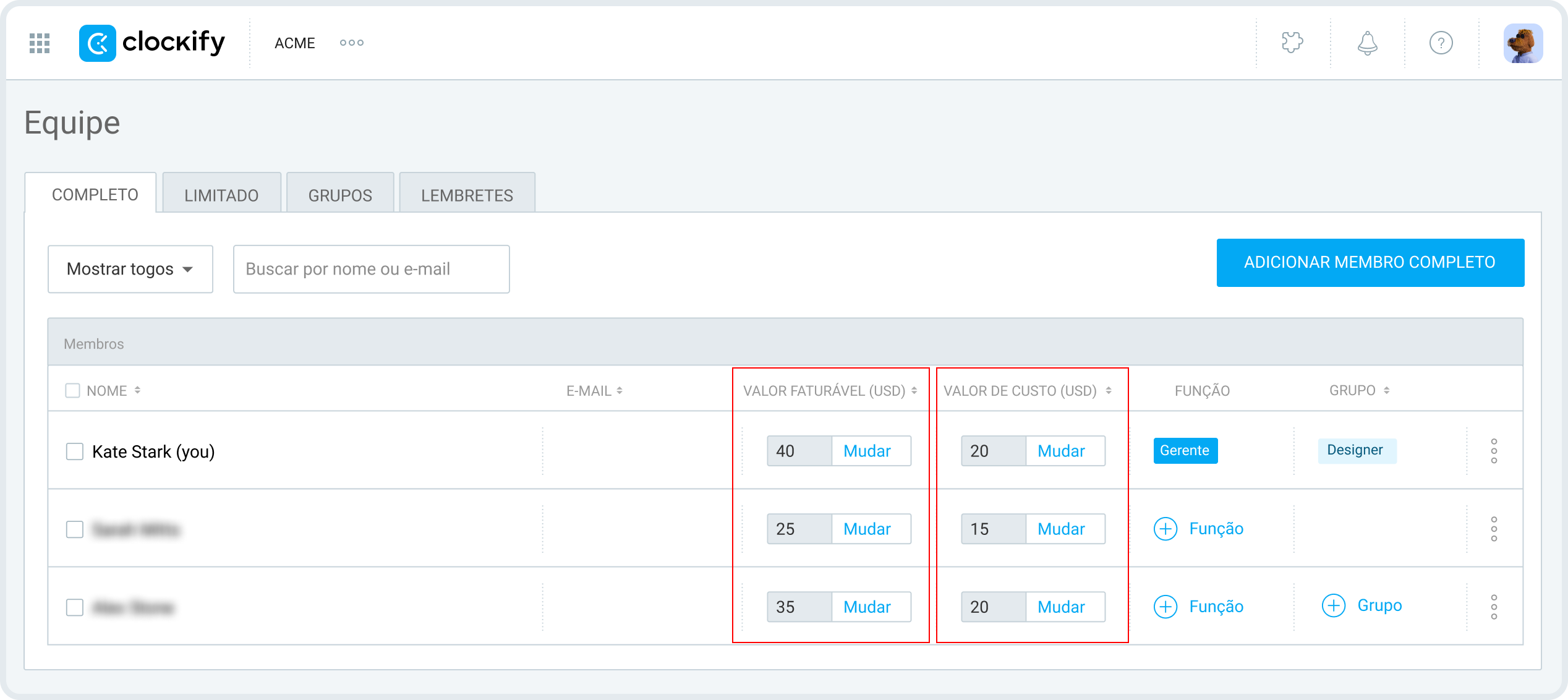Open the user profile avatar
This screenshot has width=1568, height=700.
[x=1523, y=43]
